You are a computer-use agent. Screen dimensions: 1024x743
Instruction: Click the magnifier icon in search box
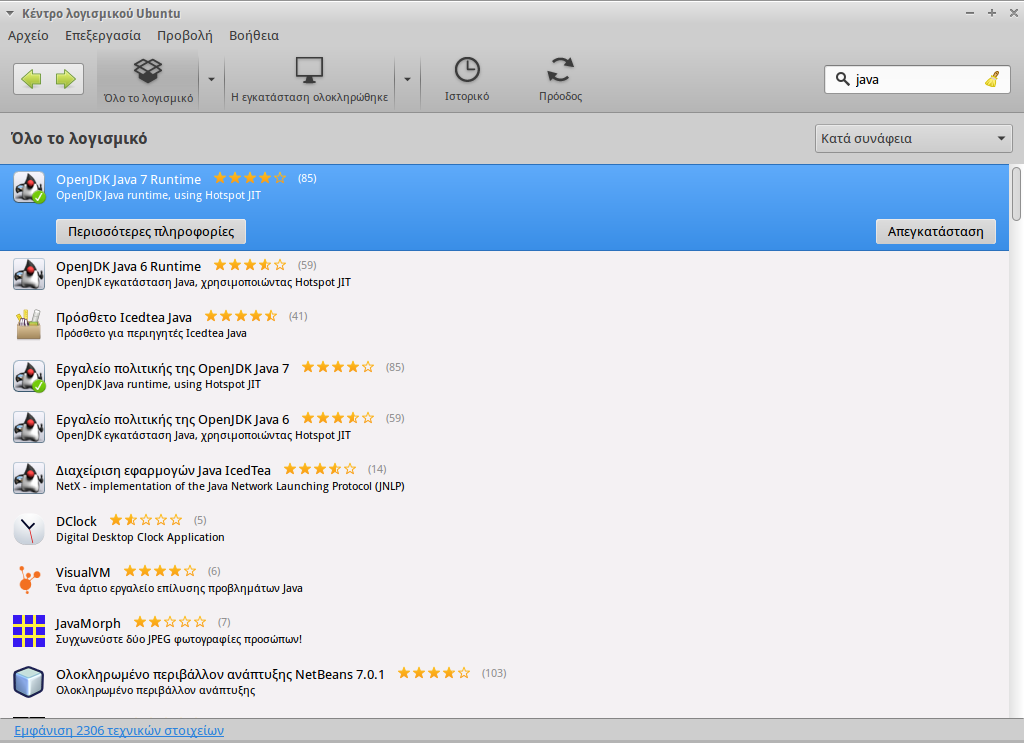(x=842, y=79)
